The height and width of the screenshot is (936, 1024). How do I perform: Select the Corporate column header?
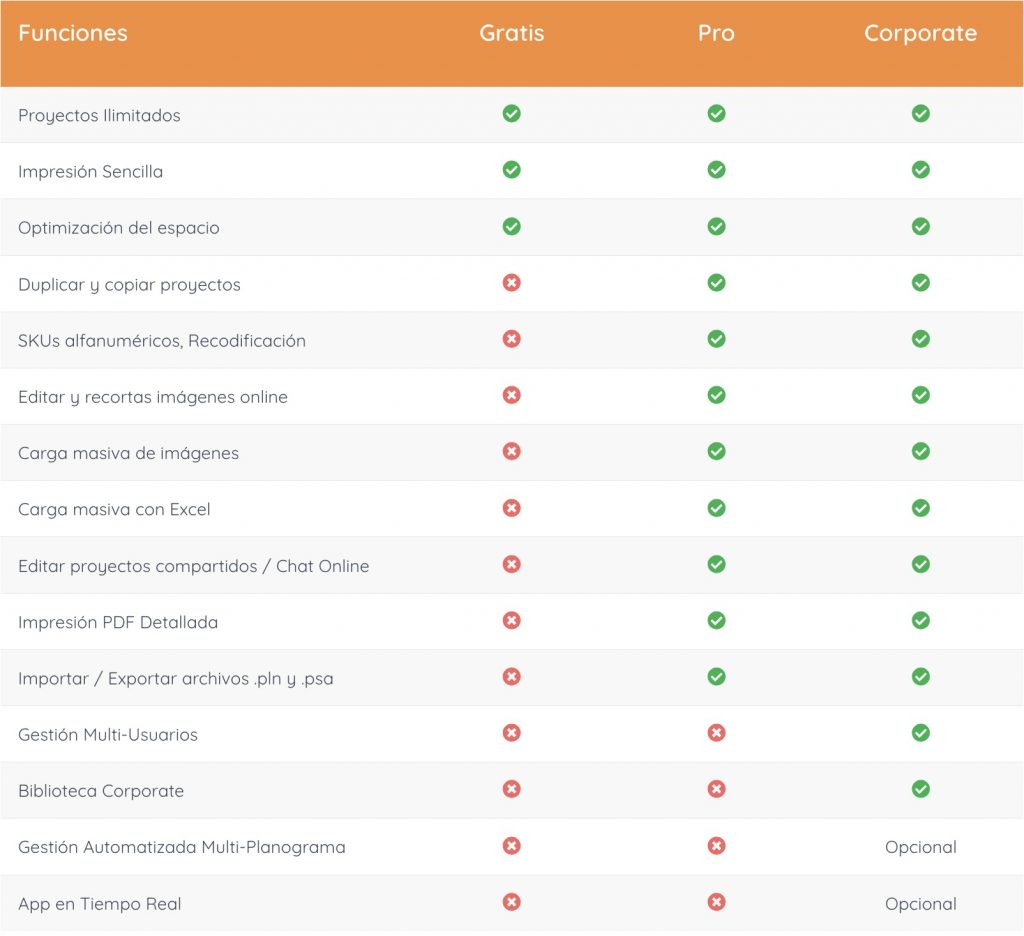[x=920, y=33]
